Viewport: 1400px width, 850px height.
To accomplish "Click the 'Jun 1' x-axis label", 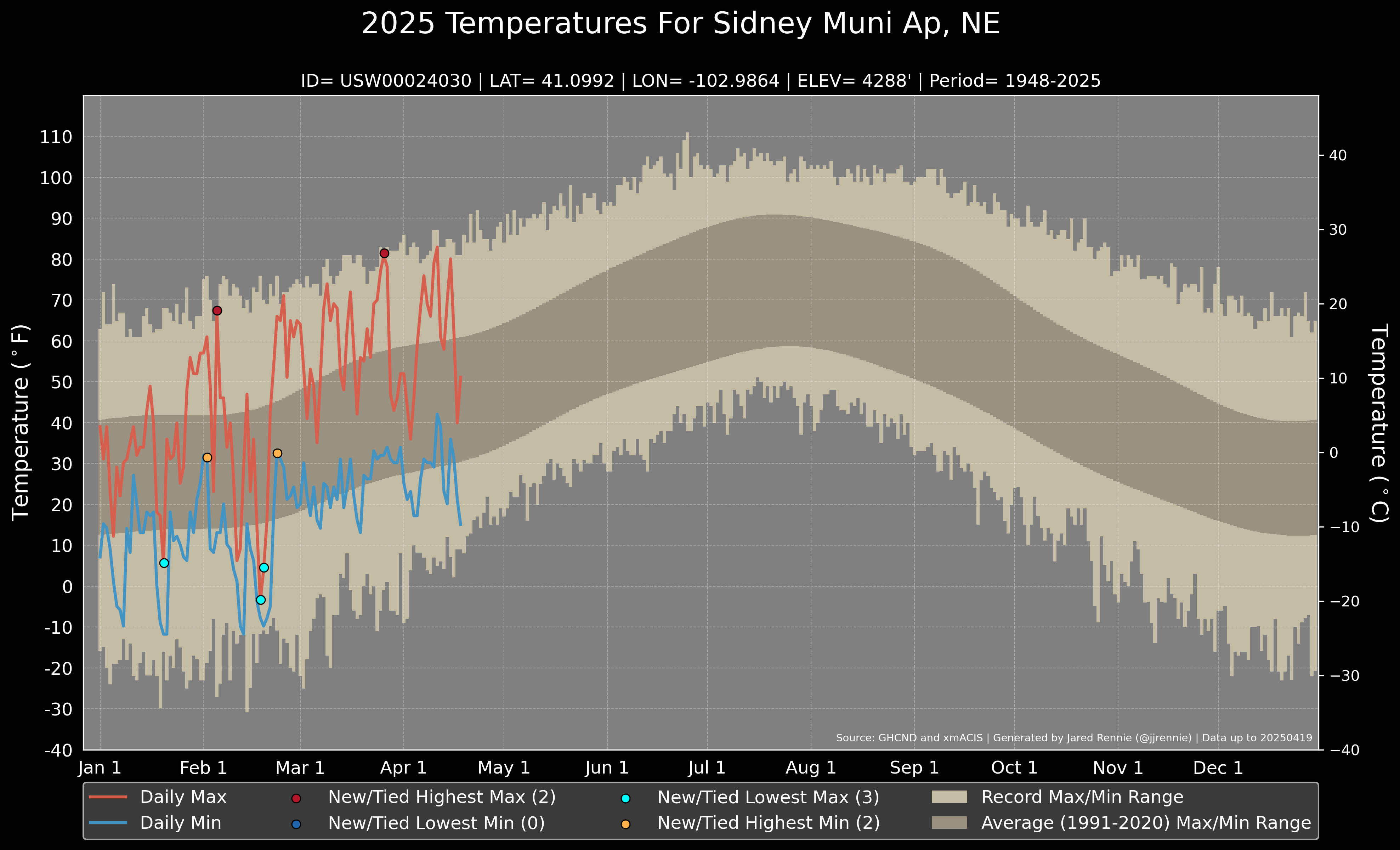I will click(607, 768).
